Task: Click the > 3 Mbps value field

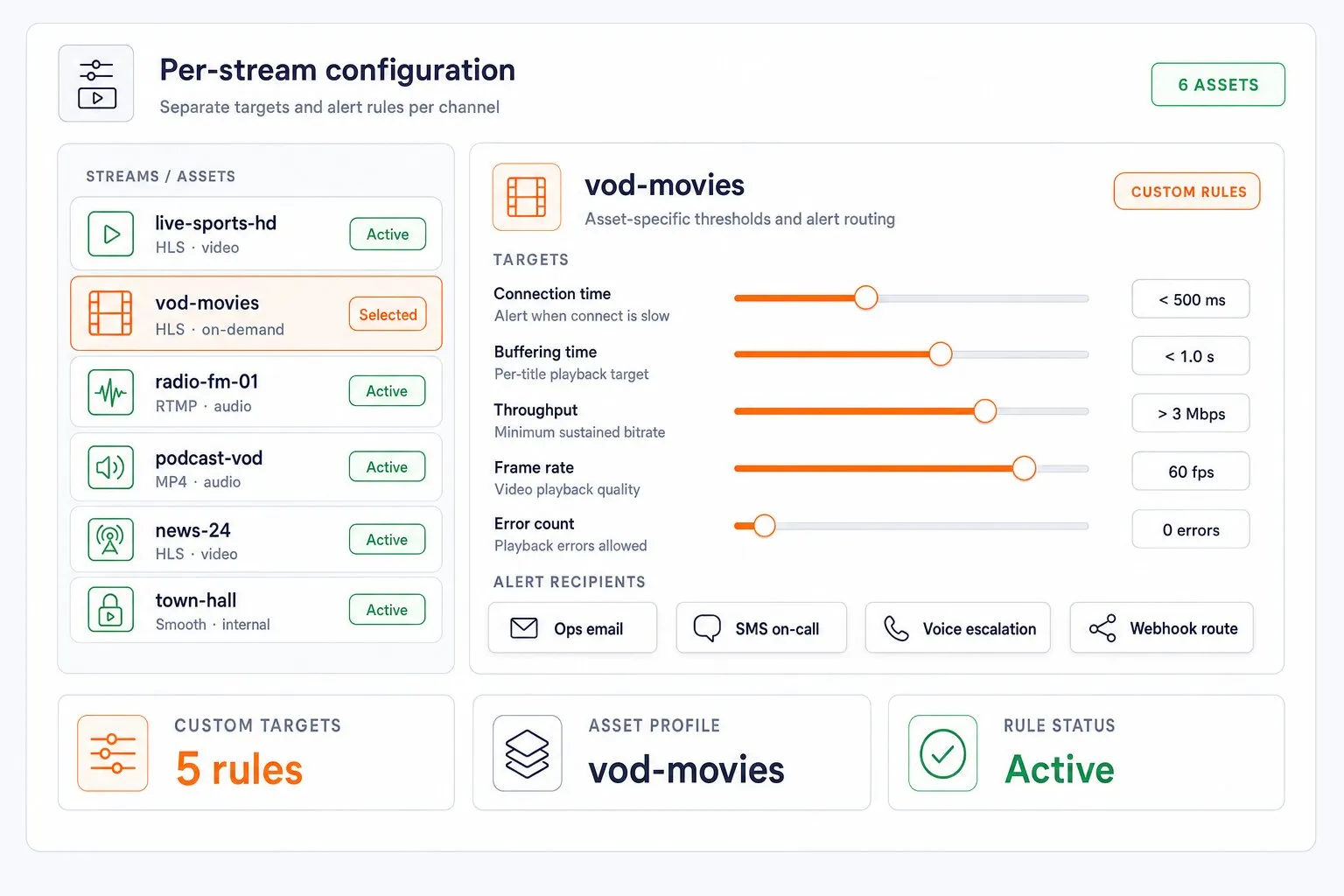Action: point(1191,413)
